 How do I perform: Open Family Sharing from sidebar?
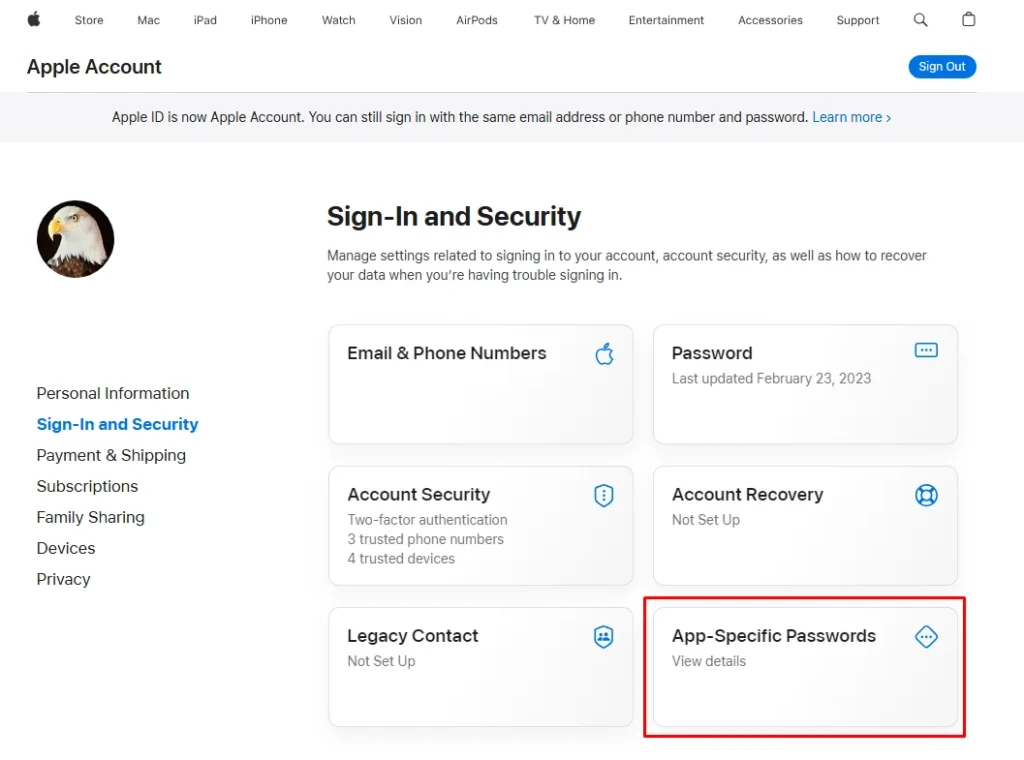click(x=91, y=517)
